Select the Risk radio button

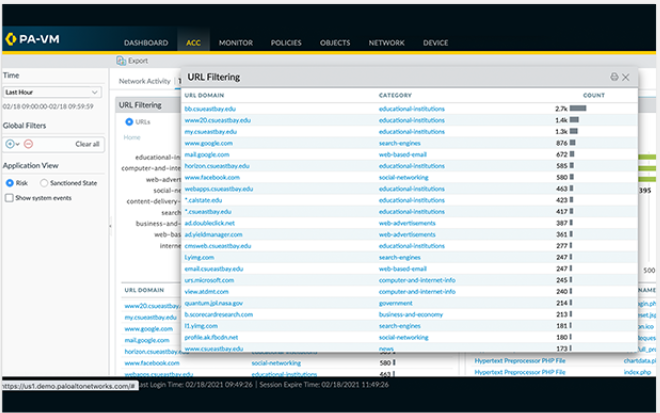click(x=9, y=183)
